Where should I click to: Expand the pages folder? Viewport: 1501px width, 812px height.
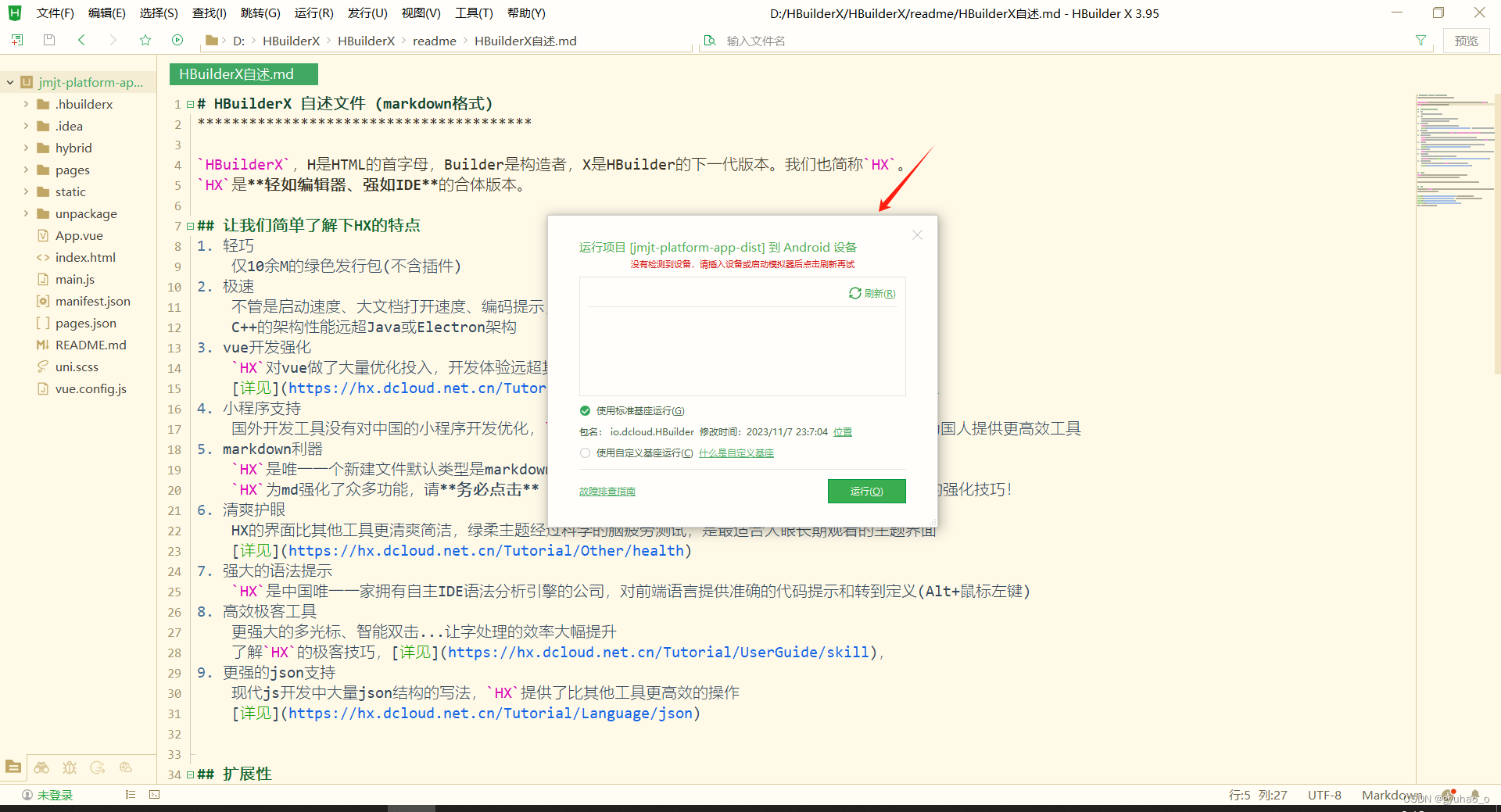tap(26, 170)
